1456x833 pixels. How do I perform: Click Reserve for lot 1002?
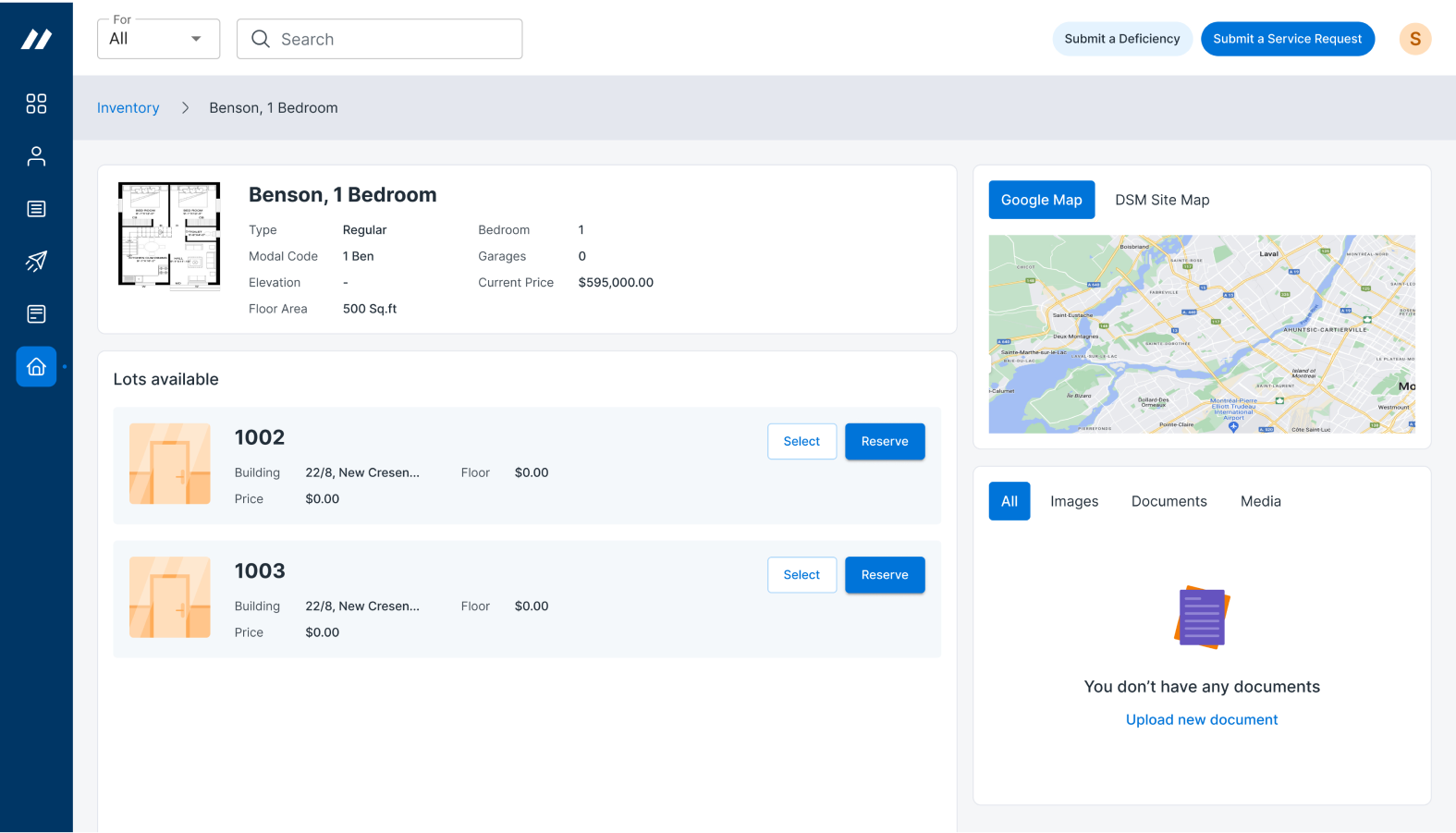tap(885, 442)
